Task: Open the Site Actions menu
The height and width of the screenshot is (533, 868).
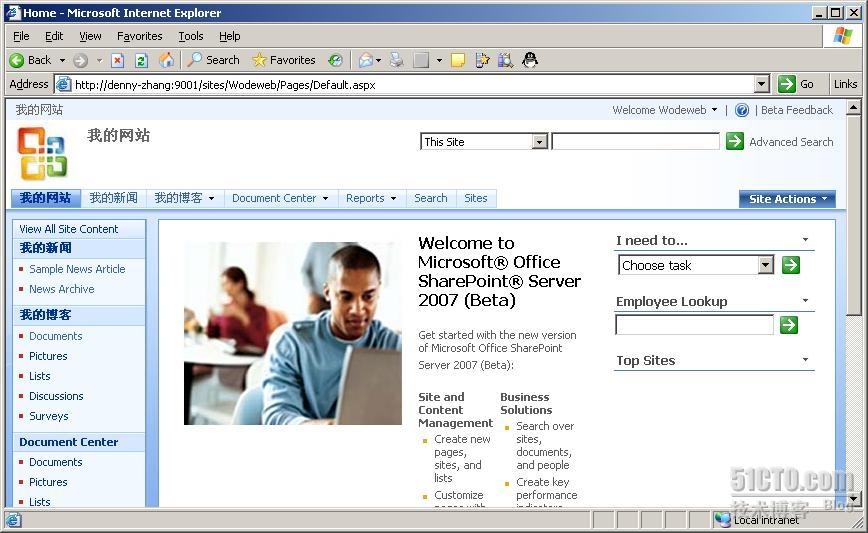Action: [x=787, y=199]
